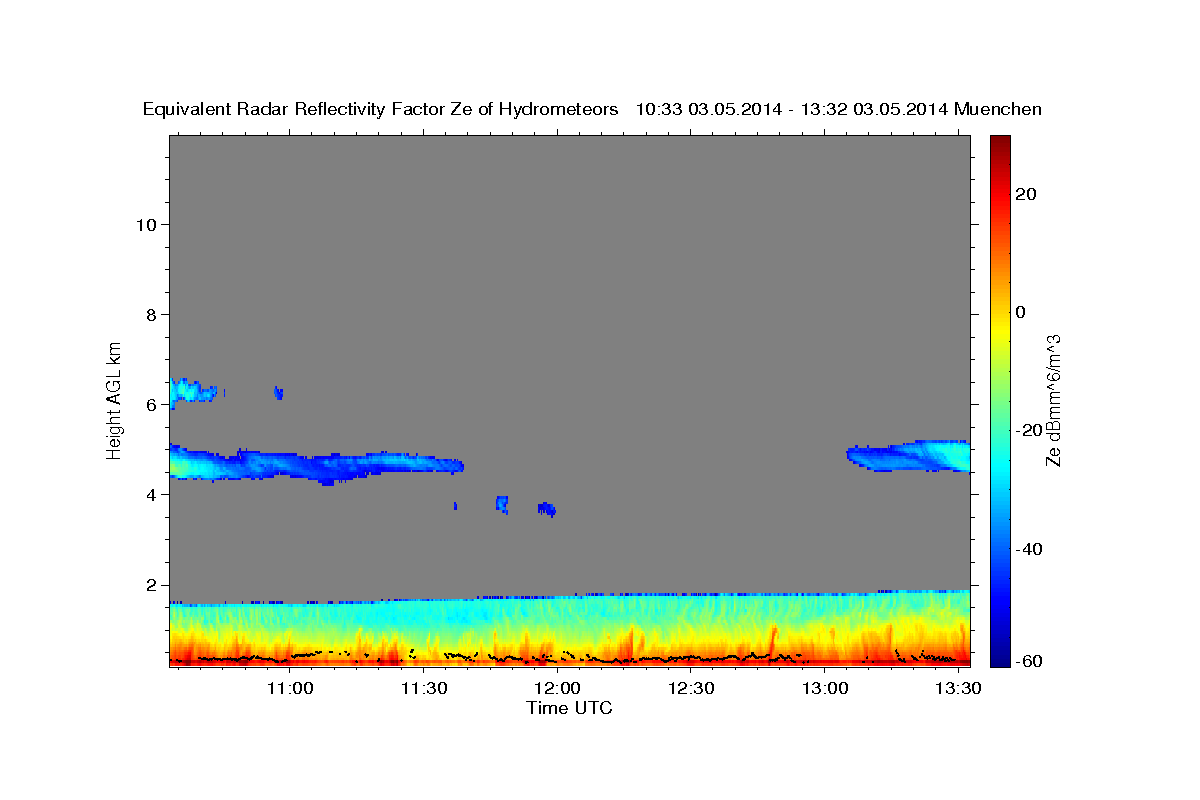Viewport: 1200px width, 800px height.
Task: Click the height tick label 10
Action: [x=147, y=224]
